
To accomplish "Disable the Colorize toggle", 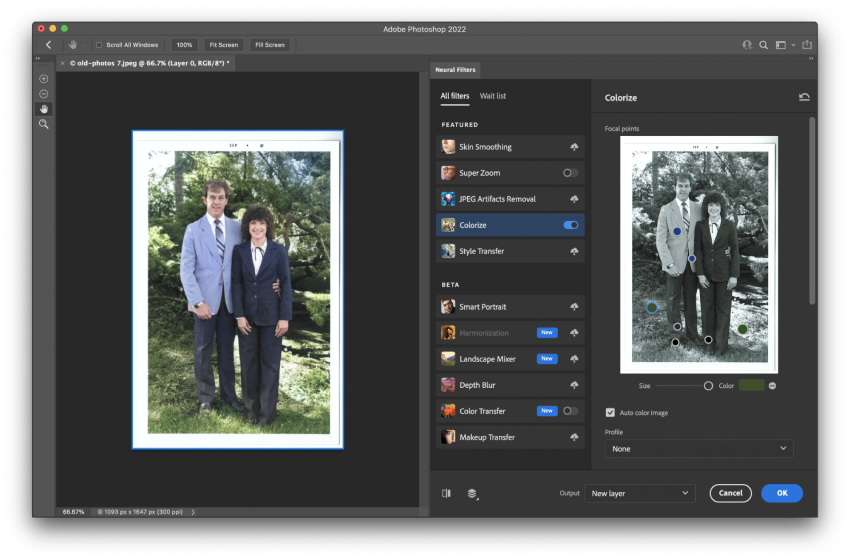I will [x=571, y=225].
